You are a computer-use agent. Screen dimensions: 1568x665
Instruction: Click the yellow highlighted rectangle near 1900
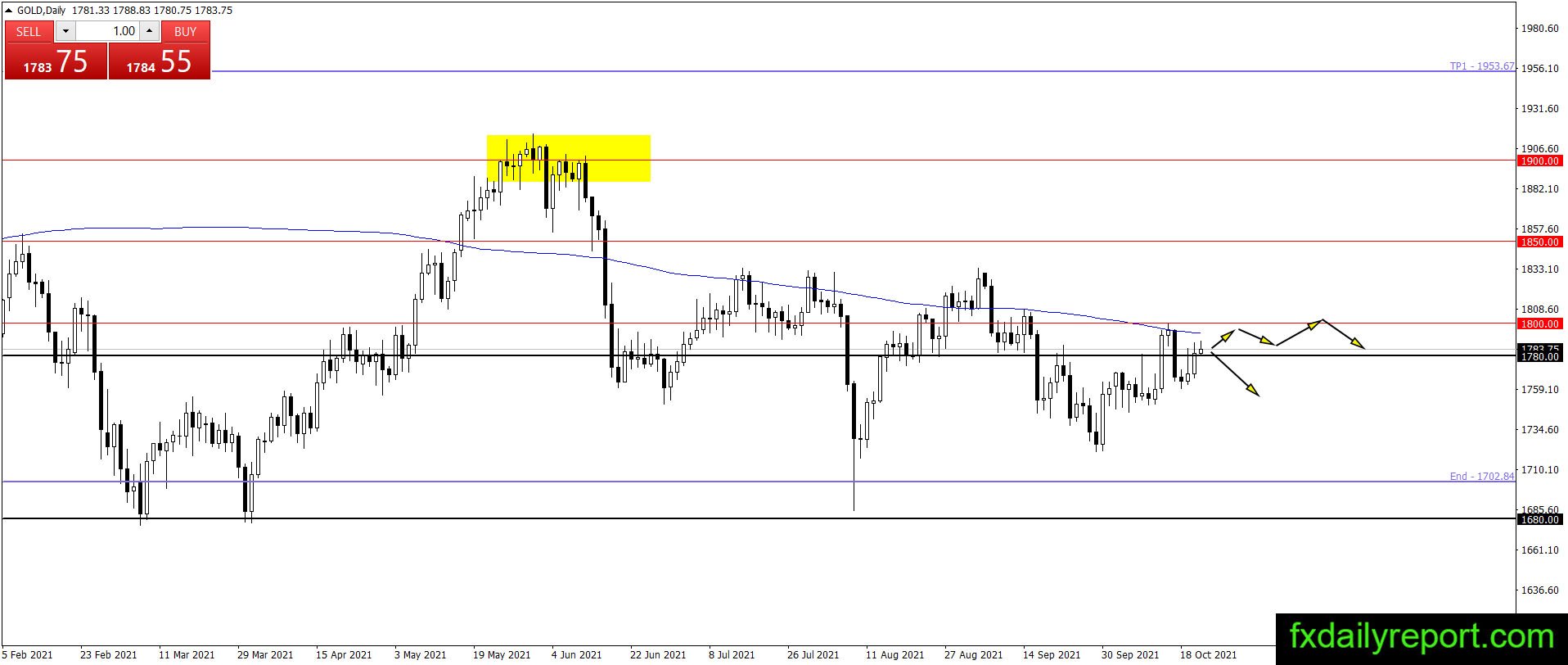click(x=568, y=158)
